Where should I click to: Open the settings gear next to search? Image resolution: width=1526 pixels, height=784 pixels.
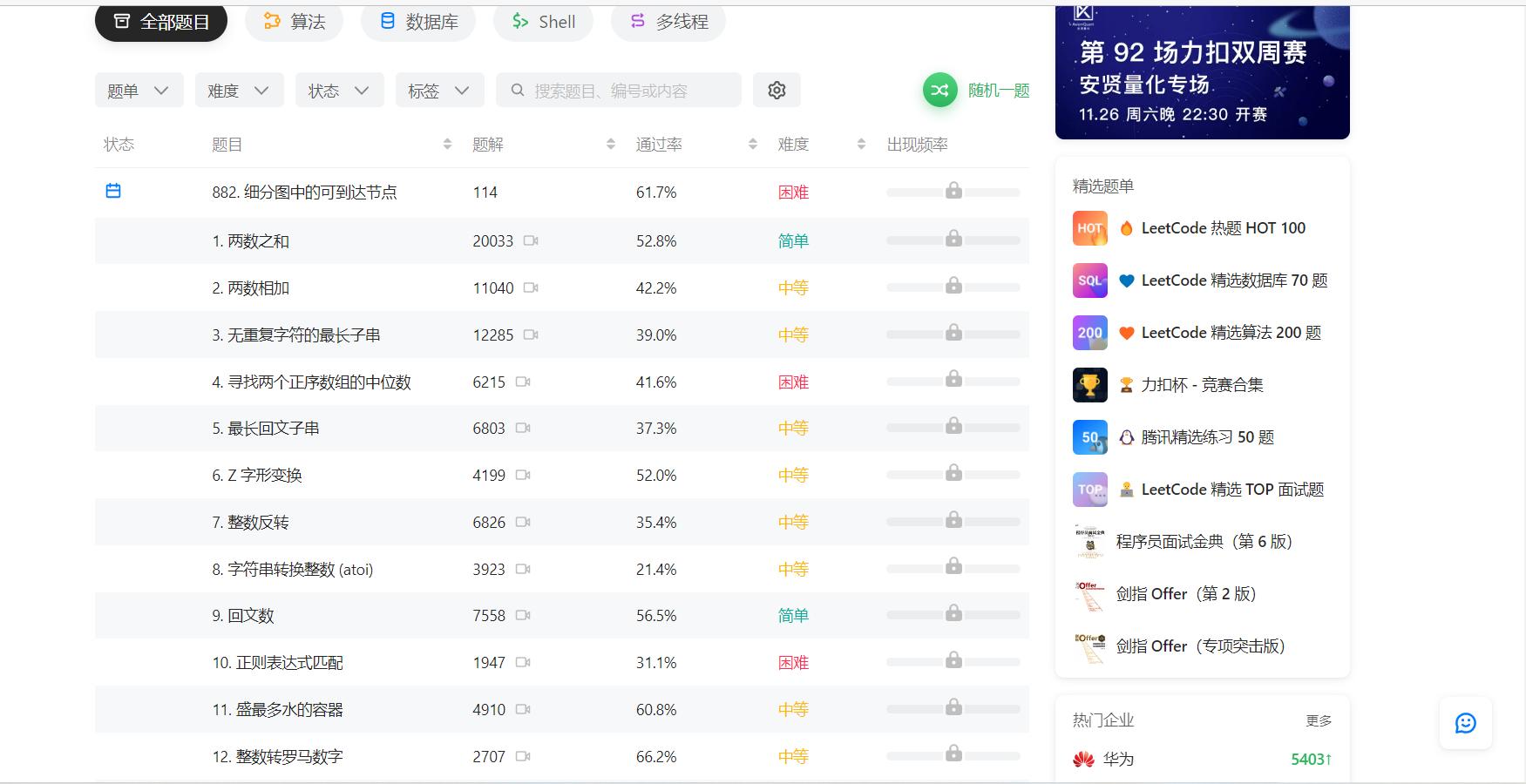pyautogui.click(x=776, y=90)
